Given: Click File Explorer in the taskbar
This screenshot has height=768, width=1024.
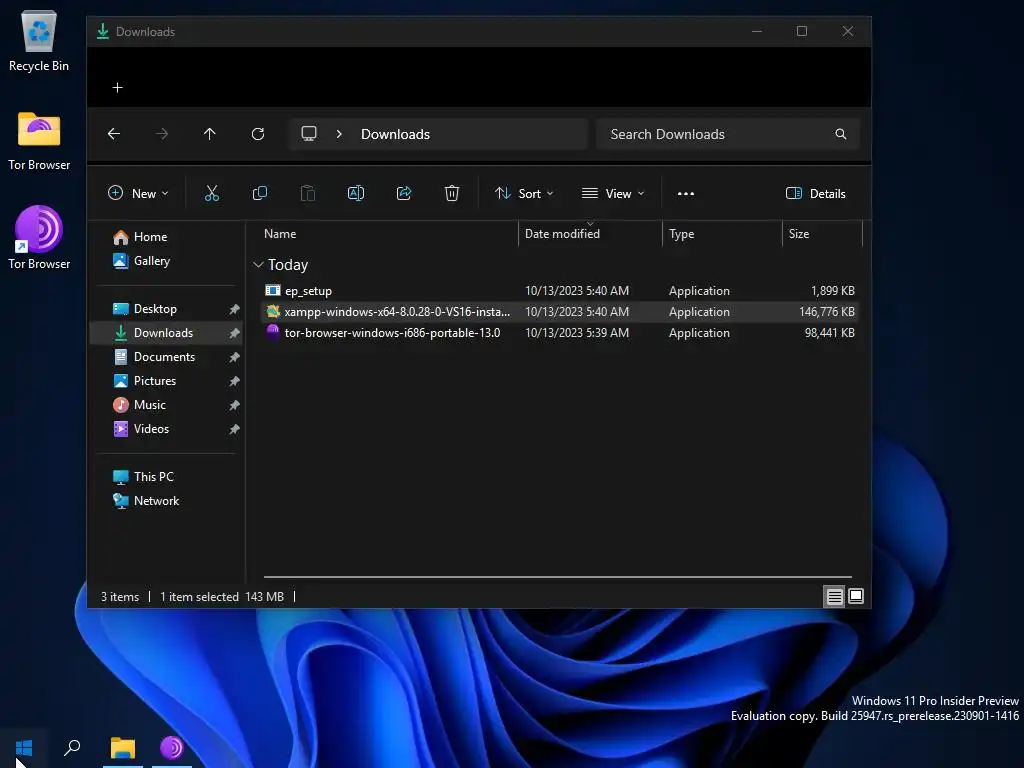Looking at the screenshot, I should pos(122,748).
